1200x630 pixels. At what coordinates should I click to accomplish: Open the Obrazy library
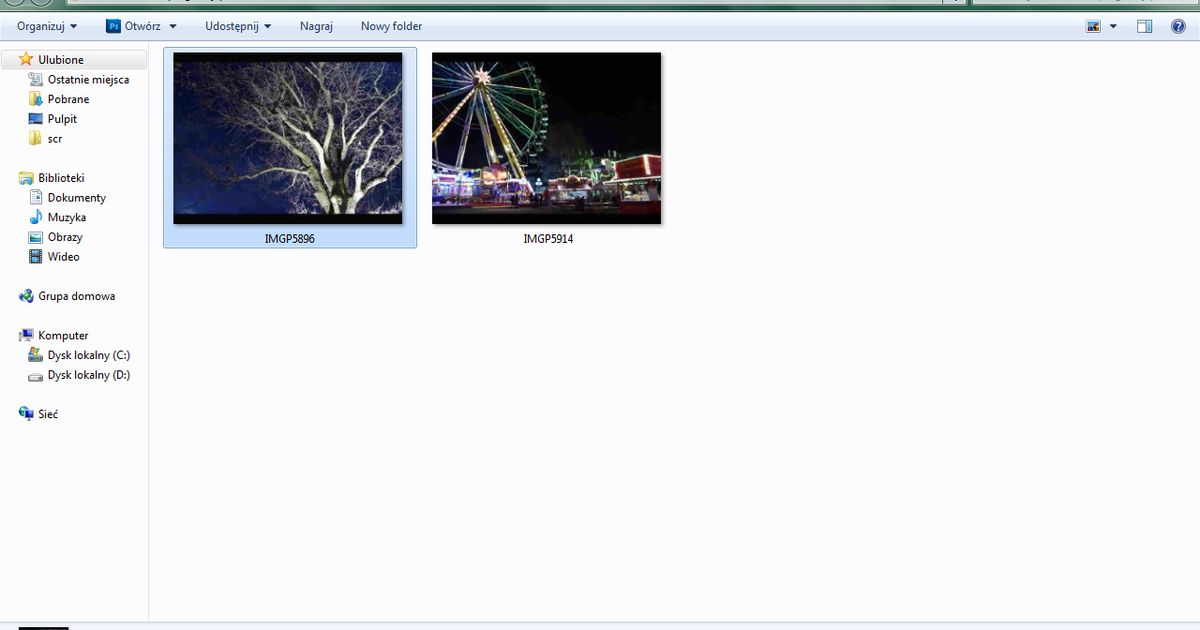64,237
